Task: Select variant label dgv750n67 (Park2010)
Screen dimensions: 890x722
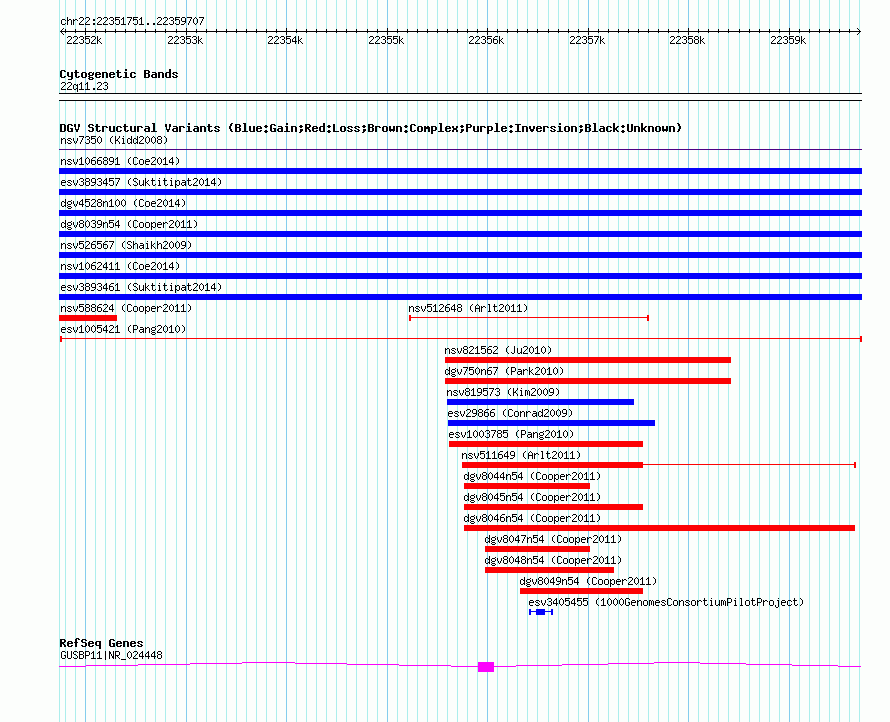Action: coord(504,371)
